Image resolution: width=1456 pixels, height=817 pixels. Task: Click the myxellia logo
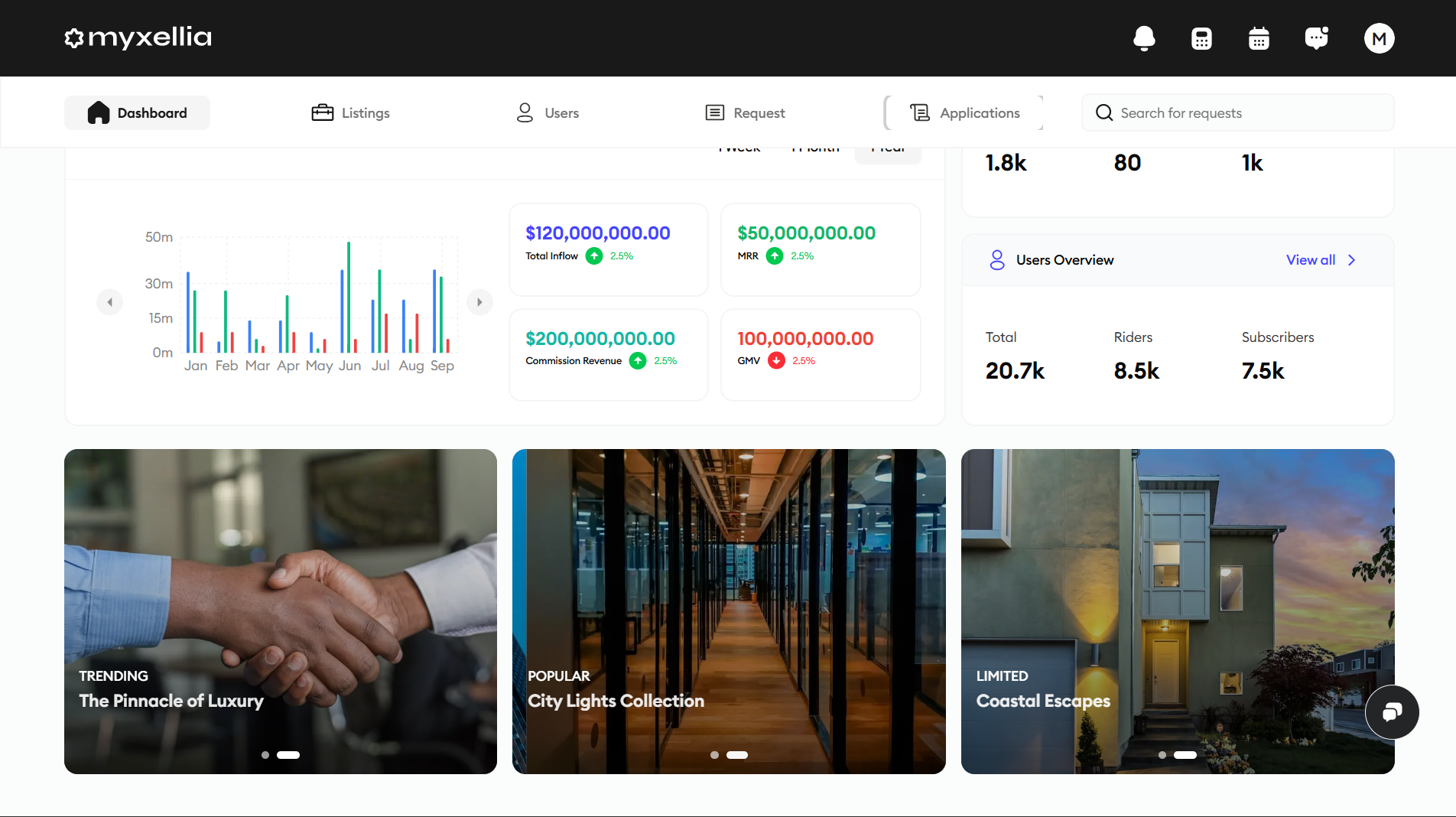[x=138, y=37]
